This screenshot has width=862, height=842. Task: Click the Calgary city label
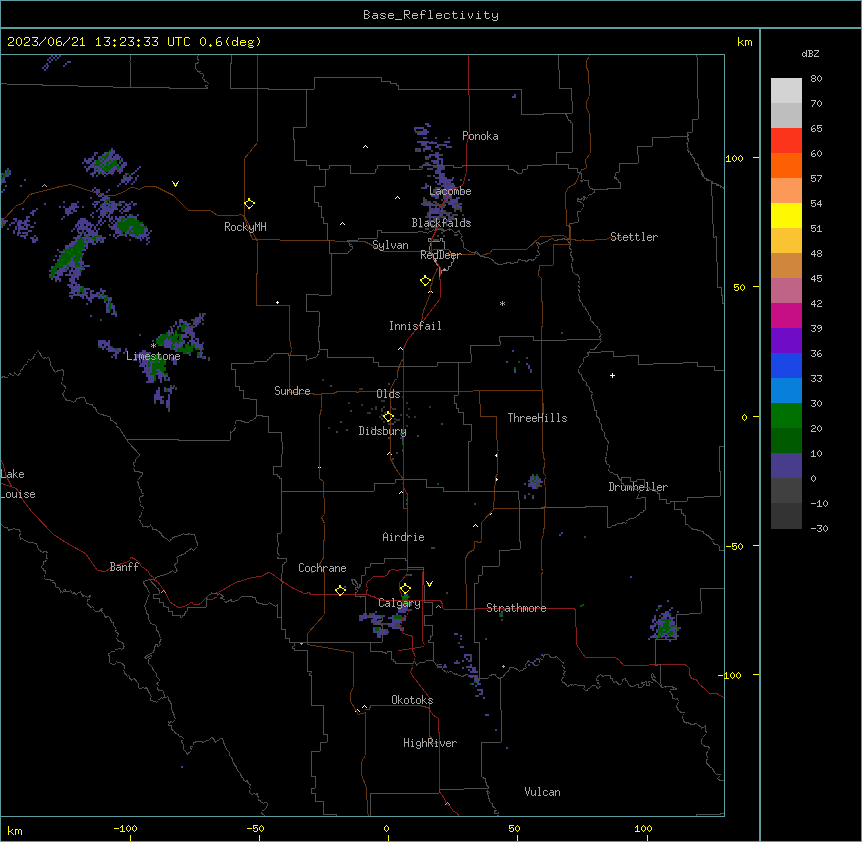point(399,603)
